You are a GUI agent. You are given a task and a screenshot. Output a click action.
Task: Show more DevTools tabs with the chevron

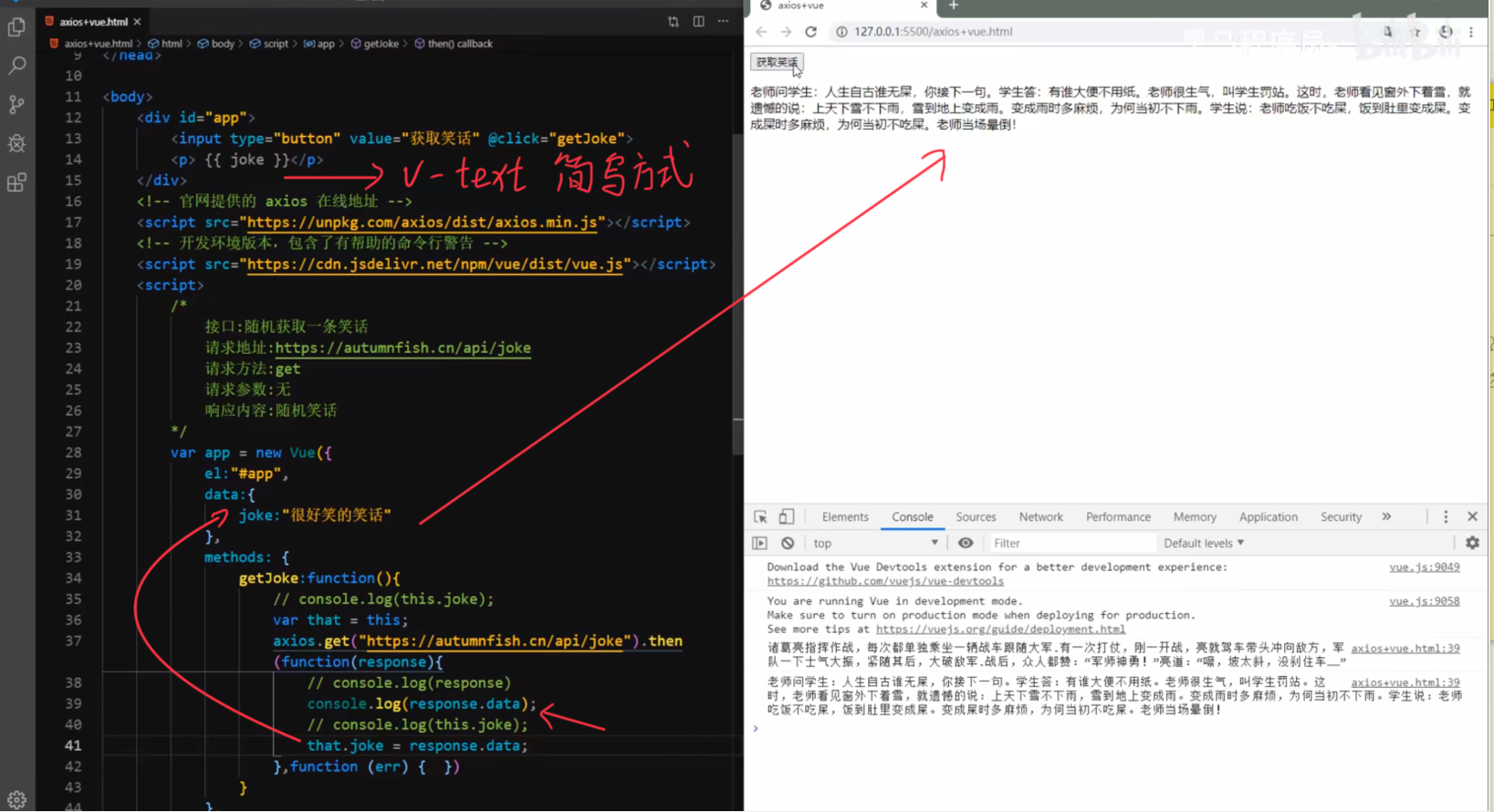tap(1386, 517)
